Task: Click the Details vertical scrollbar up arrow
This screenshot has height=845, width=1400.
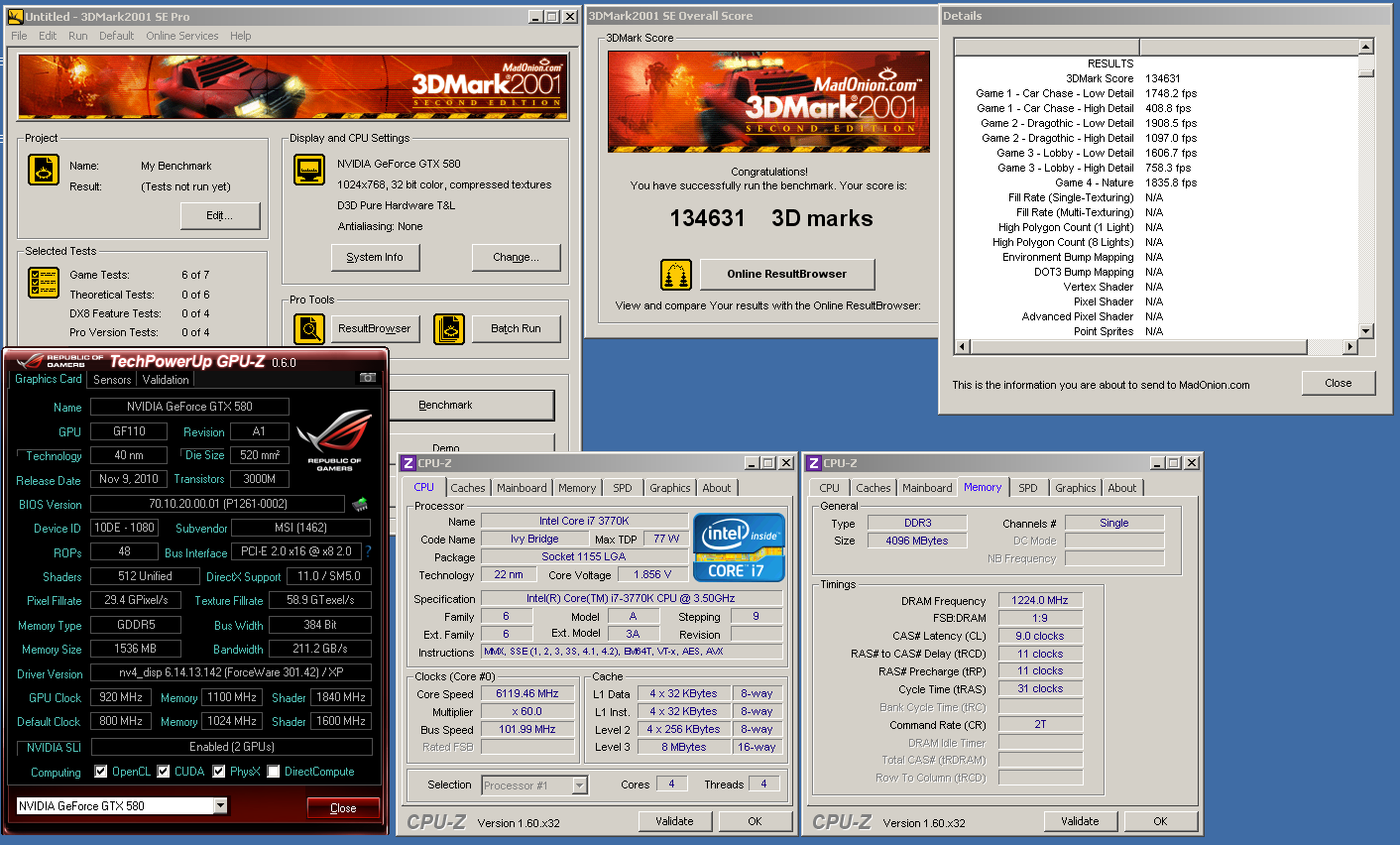Action: [x=1365, y=47]
